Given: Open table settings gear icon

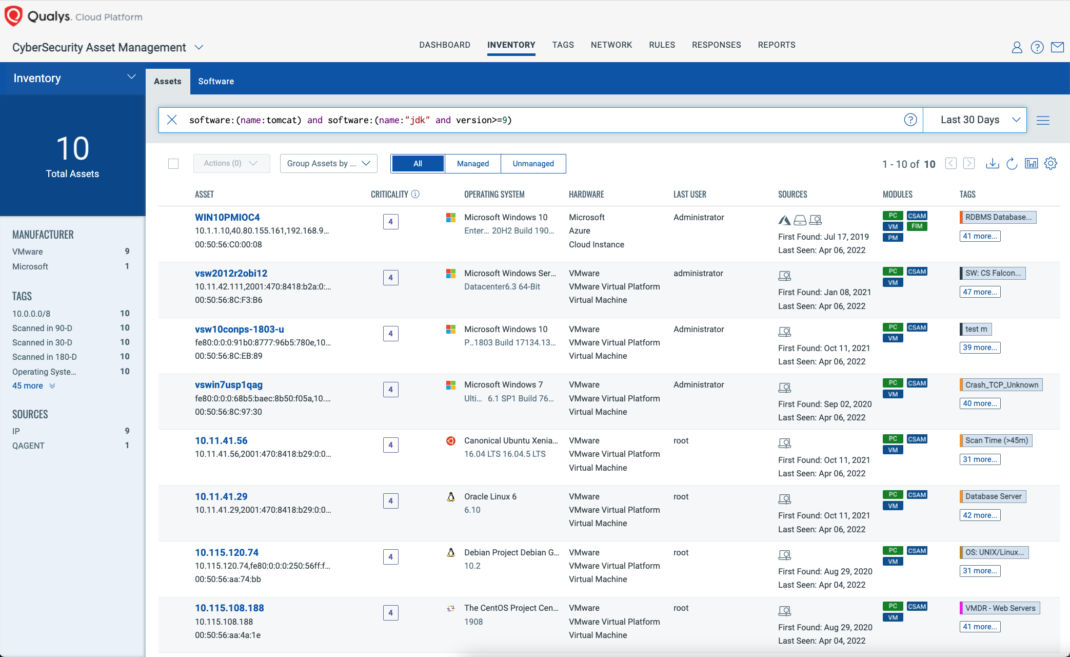Looking at the screenshot, I should click(1051, 164).
